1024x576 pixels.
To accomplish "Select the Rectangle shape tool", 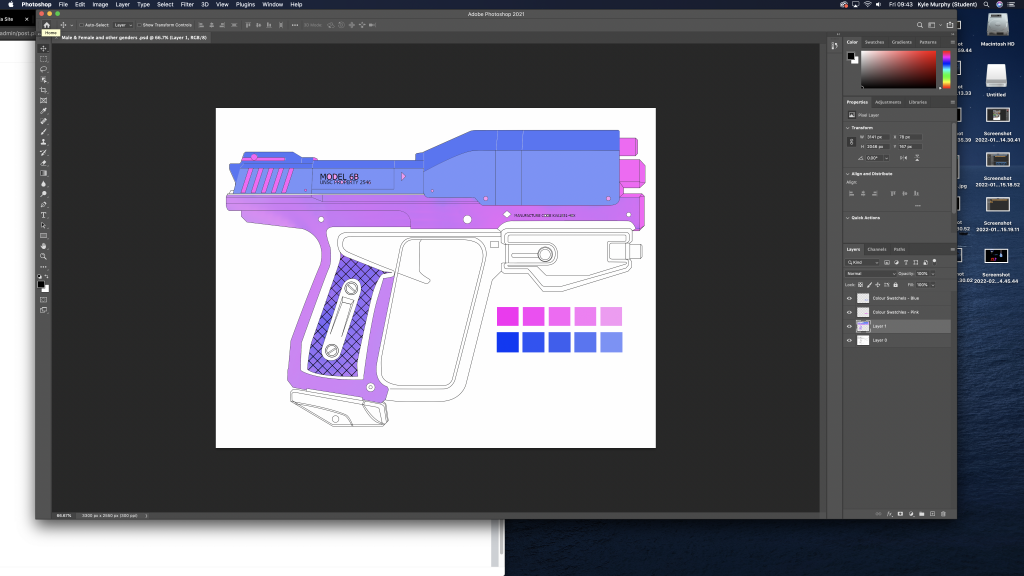I will coord(44,236).
